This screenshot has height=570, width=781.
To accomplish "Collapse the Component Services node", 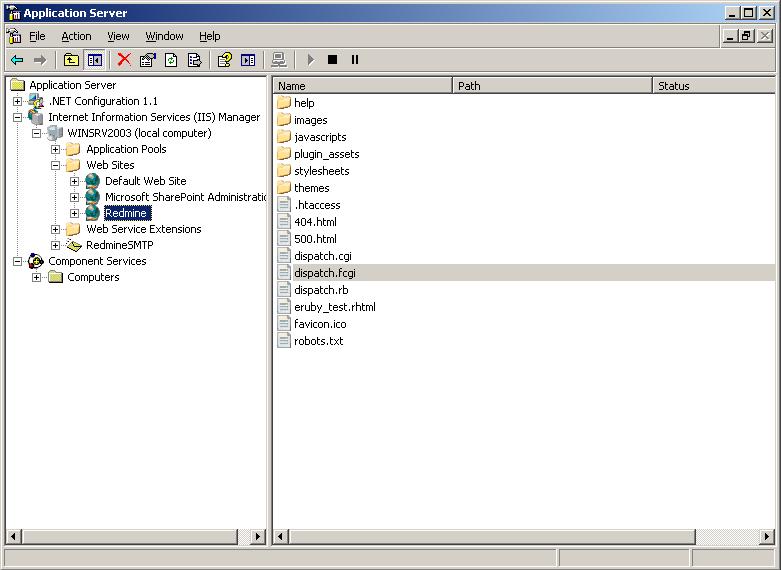I will click(17, 262).
